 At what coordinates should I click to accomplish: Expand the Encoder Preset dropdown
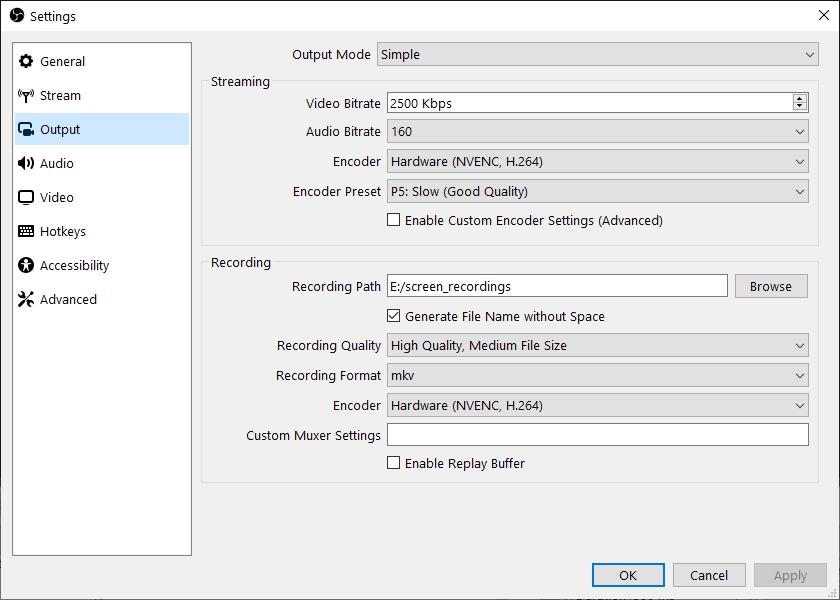(597, 191)
